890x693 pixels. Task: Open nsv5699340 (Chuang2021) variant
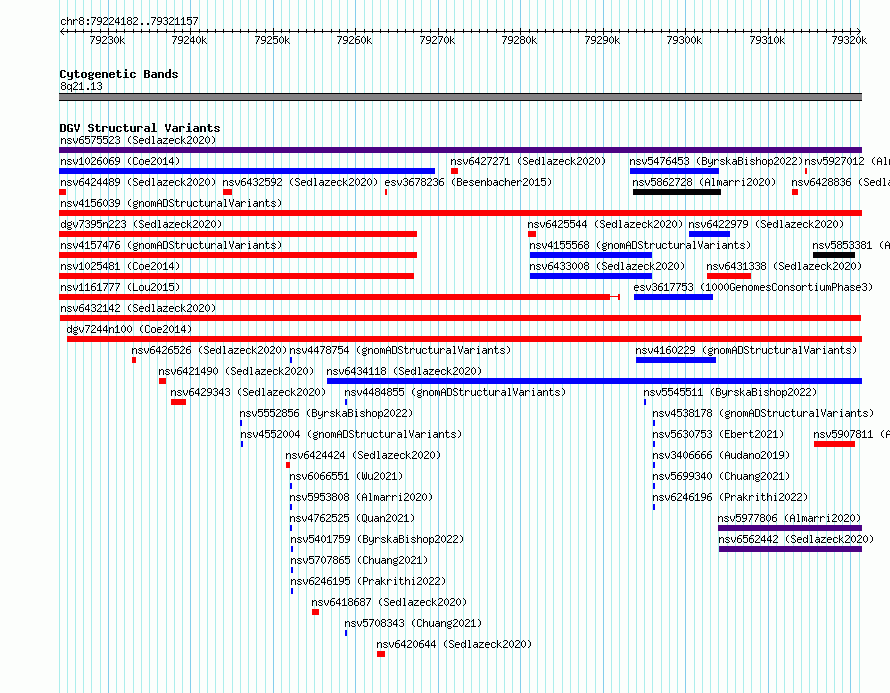point(721,476)
